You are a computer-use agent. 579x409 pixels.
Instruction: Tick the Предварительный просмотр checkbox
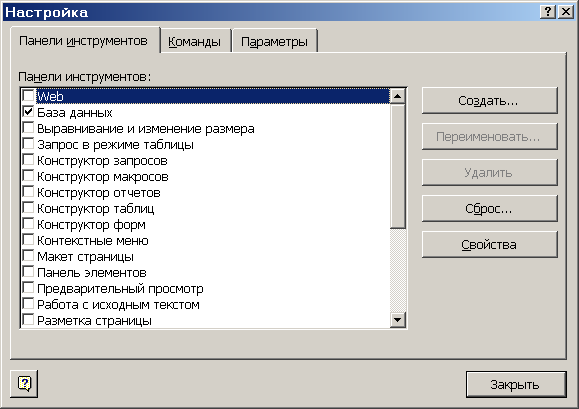[x=28, y=288]
